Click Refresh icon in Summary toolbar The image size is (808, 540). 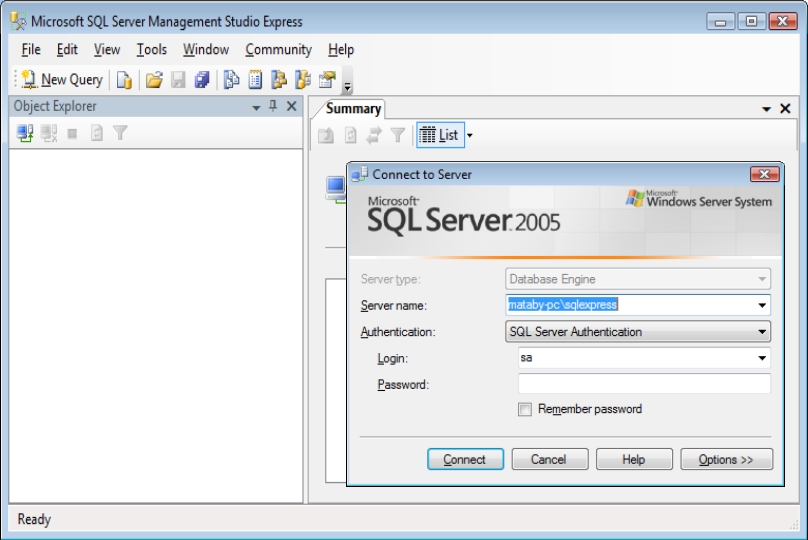tap(350, 136)
